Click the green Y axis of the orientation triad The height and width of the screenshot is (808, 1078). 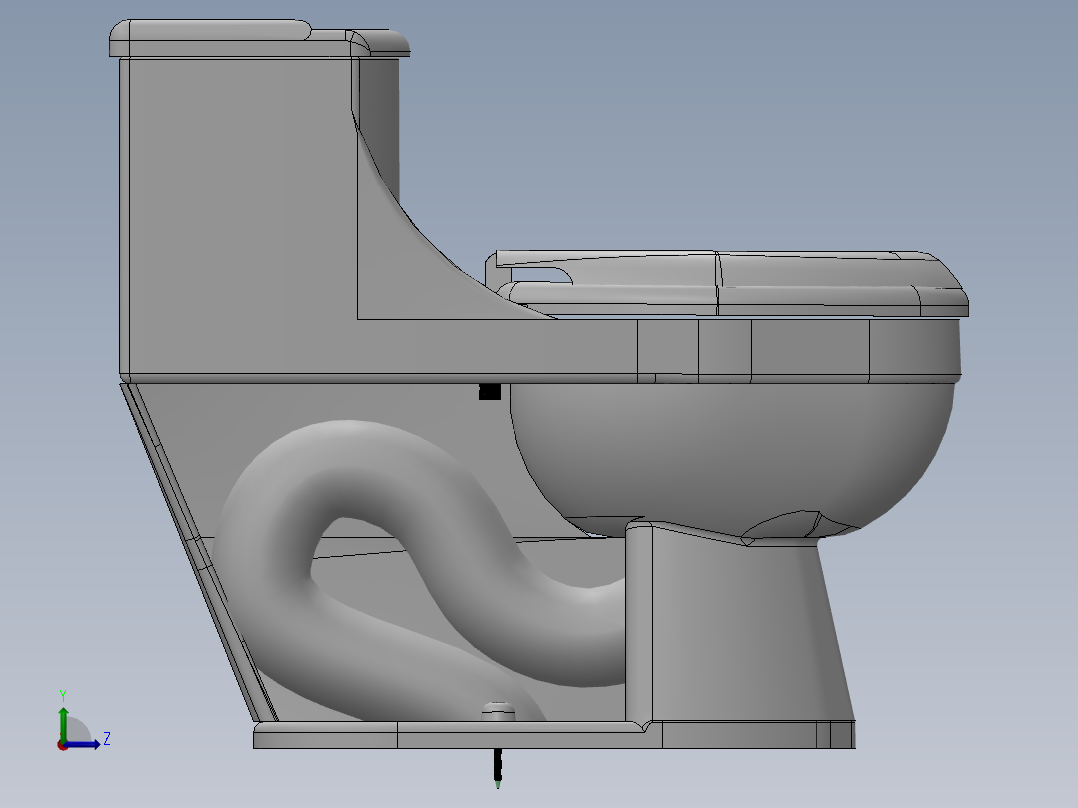coord(63,723)
